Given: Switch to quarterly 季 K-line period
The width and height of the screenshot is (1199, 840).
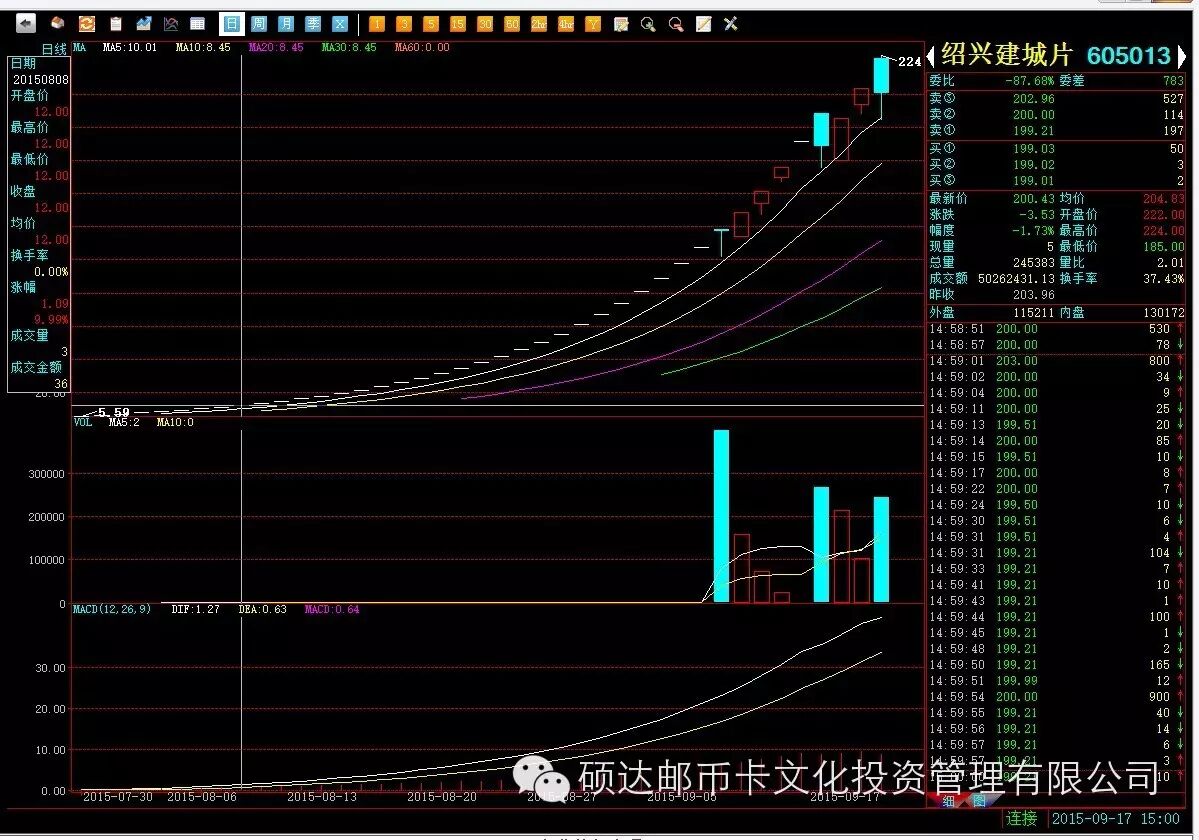Looking at the screenshot, I should click(x=313, y=24).
